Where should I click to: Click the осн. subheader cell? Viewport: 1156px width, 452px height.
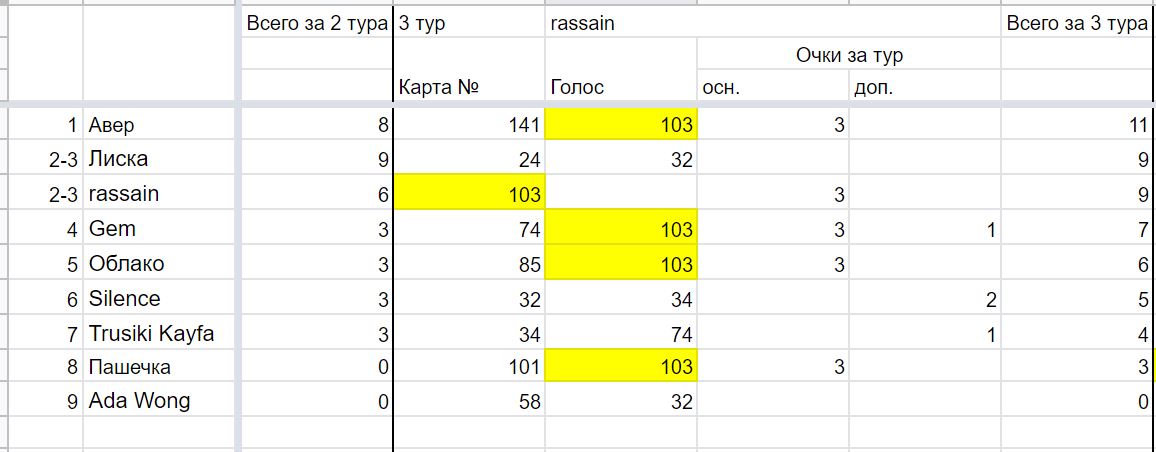[x=773, y=87]
